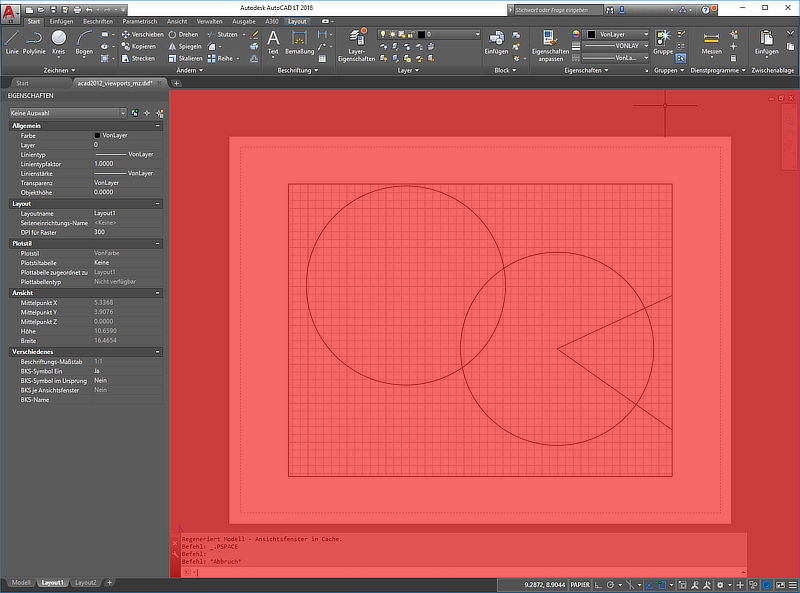
Task: Toggle polar tracking in status bar
Action: click(610, 585)
